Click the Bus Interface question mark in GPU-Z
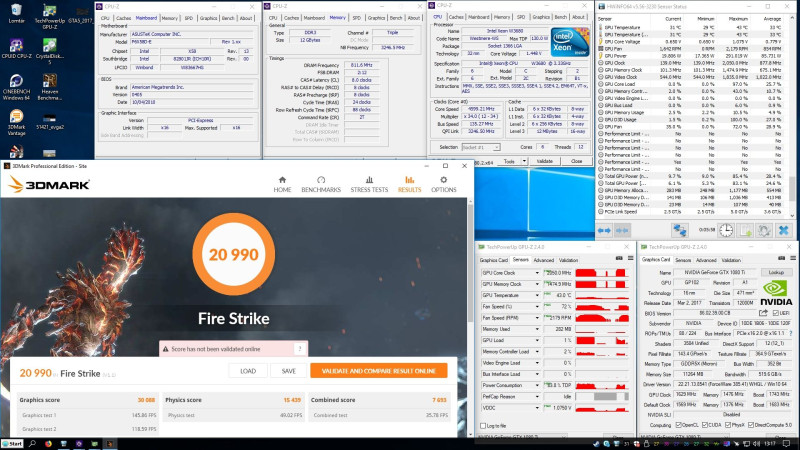The height and width of the screenshot is (450, 800). (791, 333)
